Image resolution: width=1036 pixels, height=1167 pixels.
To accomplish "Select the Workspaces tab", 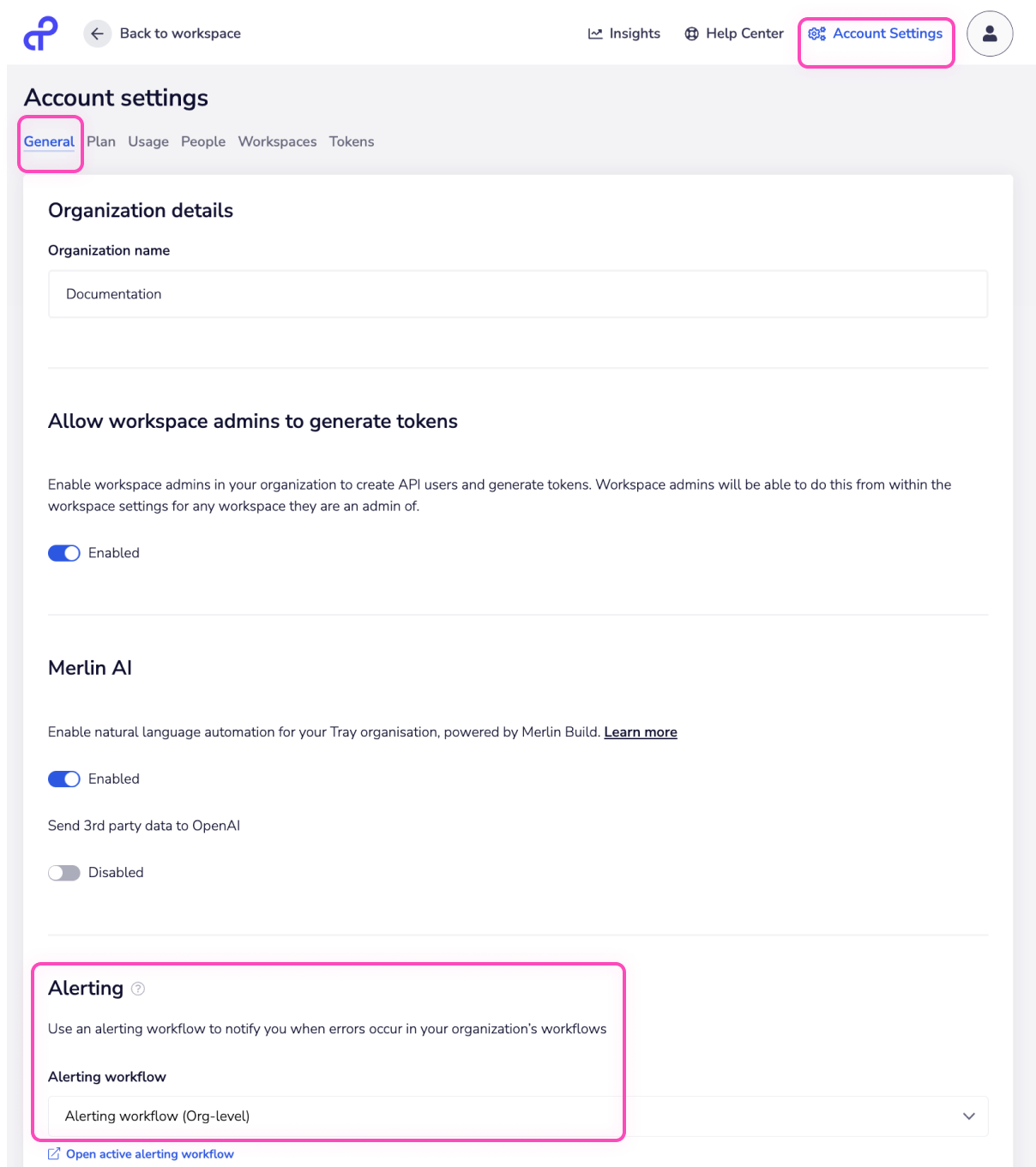I will click(277, 141).
